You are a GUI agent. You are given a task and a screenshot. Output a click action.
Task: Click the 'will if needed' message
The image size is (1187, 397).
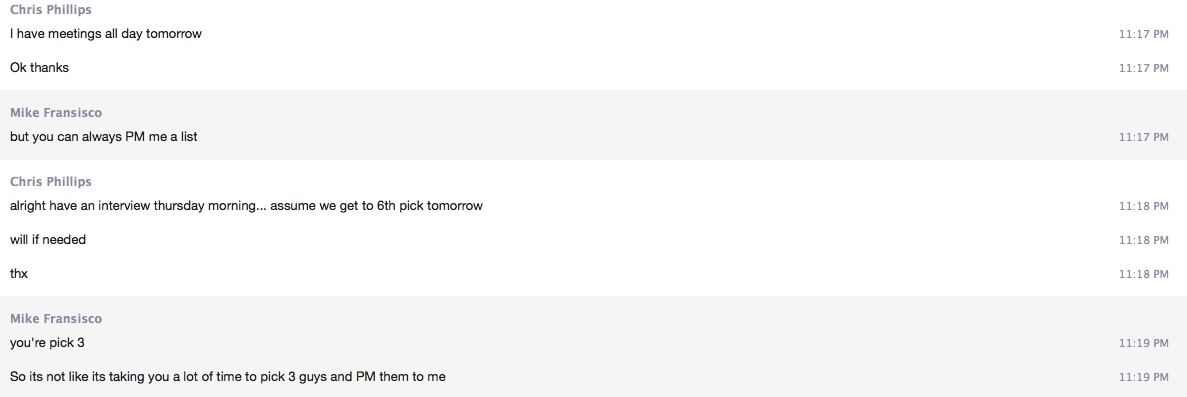click(48, 240)
